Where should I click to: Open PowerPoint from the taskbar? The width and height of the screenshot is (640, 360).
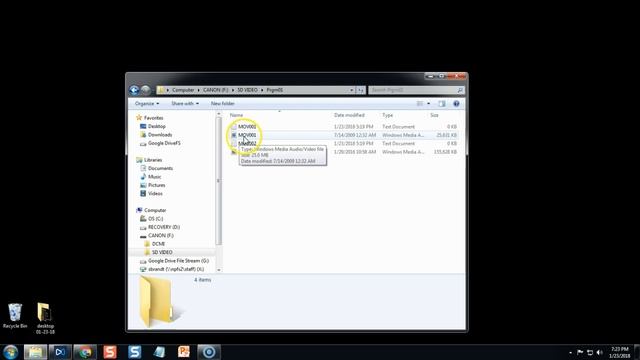[x=184, y=352]
